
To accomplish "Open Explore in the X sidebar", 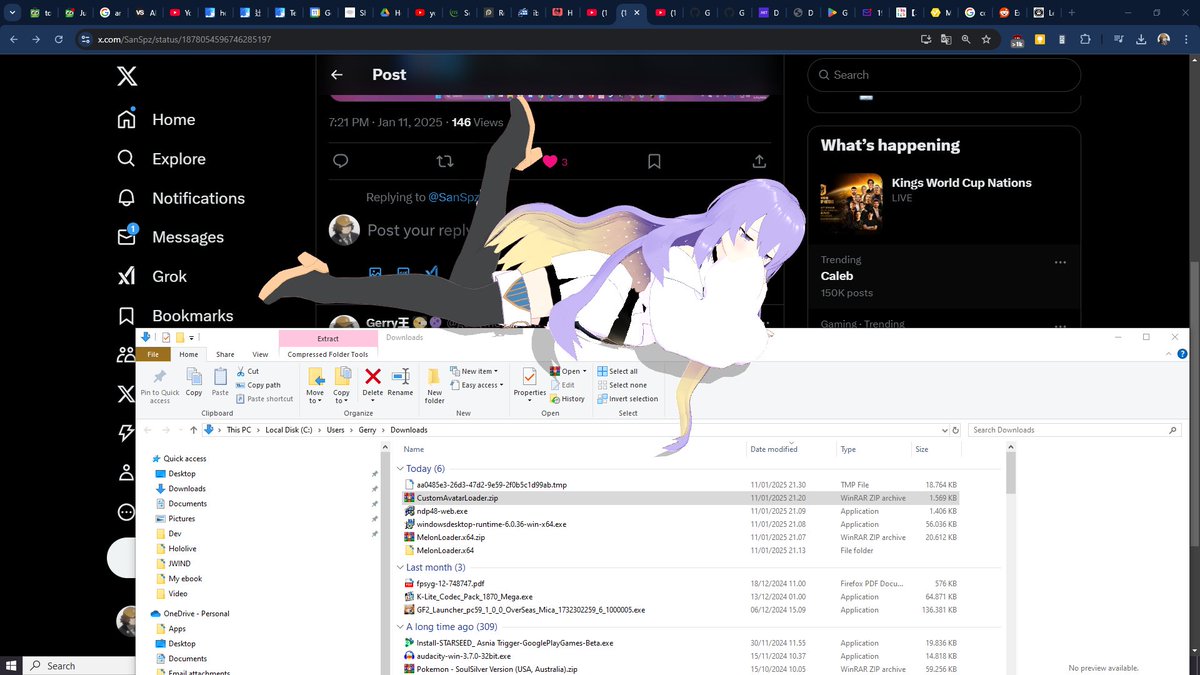I will [x=161, y=158].
